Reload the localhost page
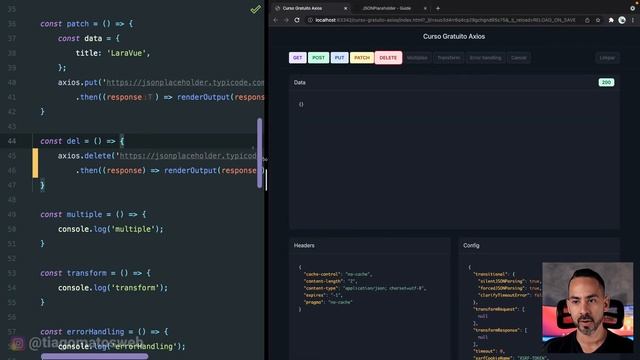The height and width of the screenshot is (360, 640). point(297,20)
